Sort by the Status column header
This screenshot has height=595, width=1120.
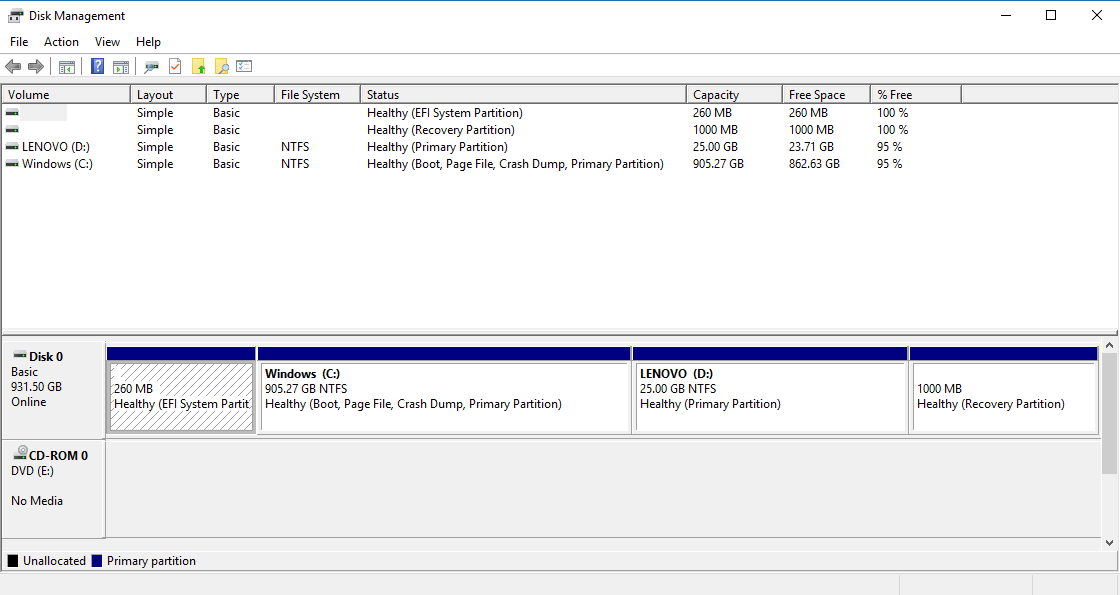[524, 94]
